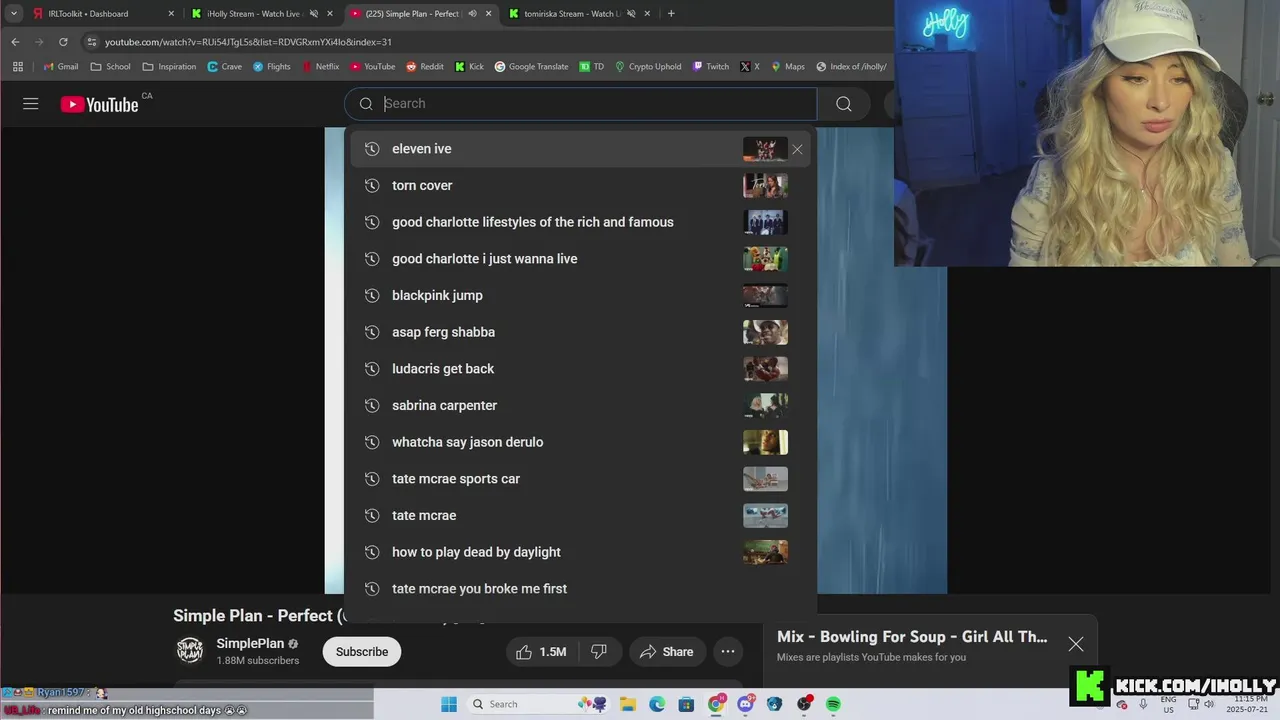Select 'how to play dead by daylight'
Image resolution: width=1280 pixels, height=720 pixels.
pos(580,552)
